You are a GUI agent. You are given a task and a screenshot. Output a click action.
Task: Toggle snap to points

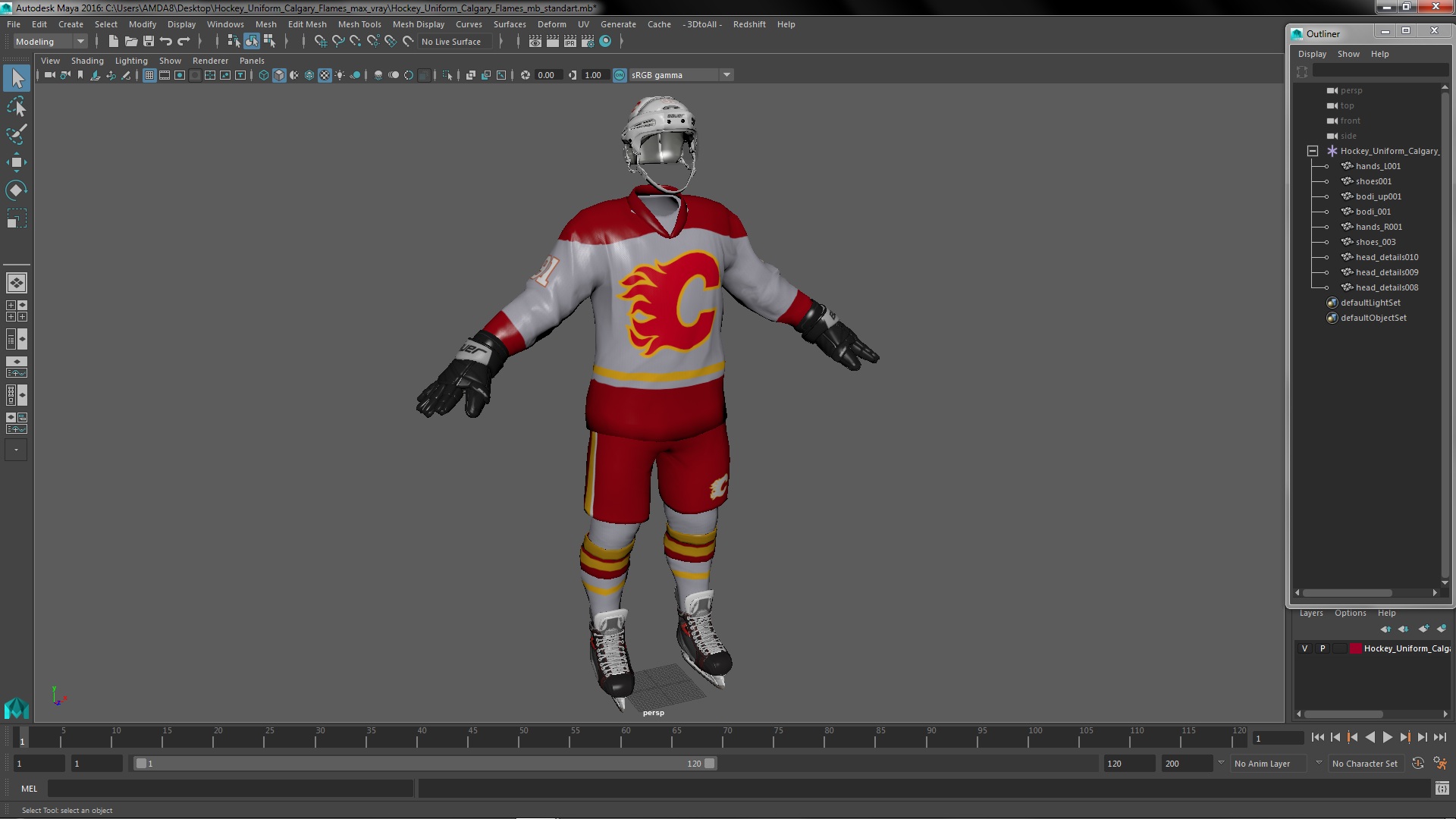[356, 42]
